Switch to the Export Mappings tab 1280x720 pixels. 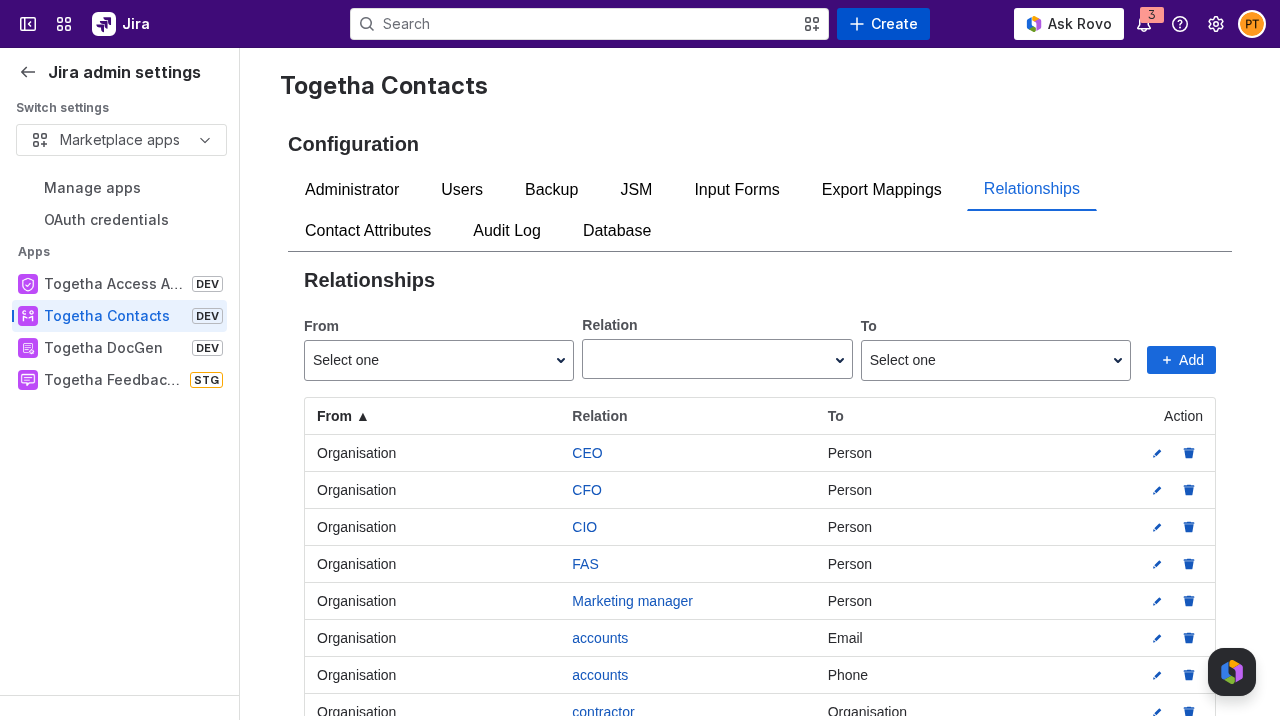point(882,190)
